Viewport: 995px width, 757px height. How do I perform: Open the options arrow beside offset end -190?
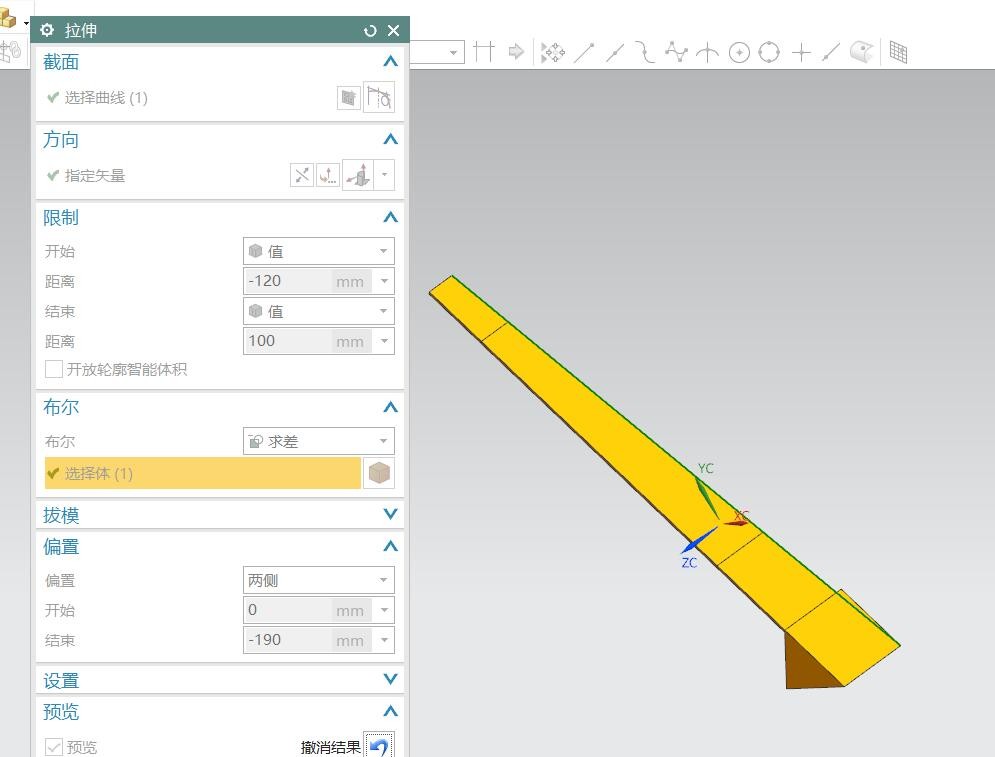click(384, 640)
